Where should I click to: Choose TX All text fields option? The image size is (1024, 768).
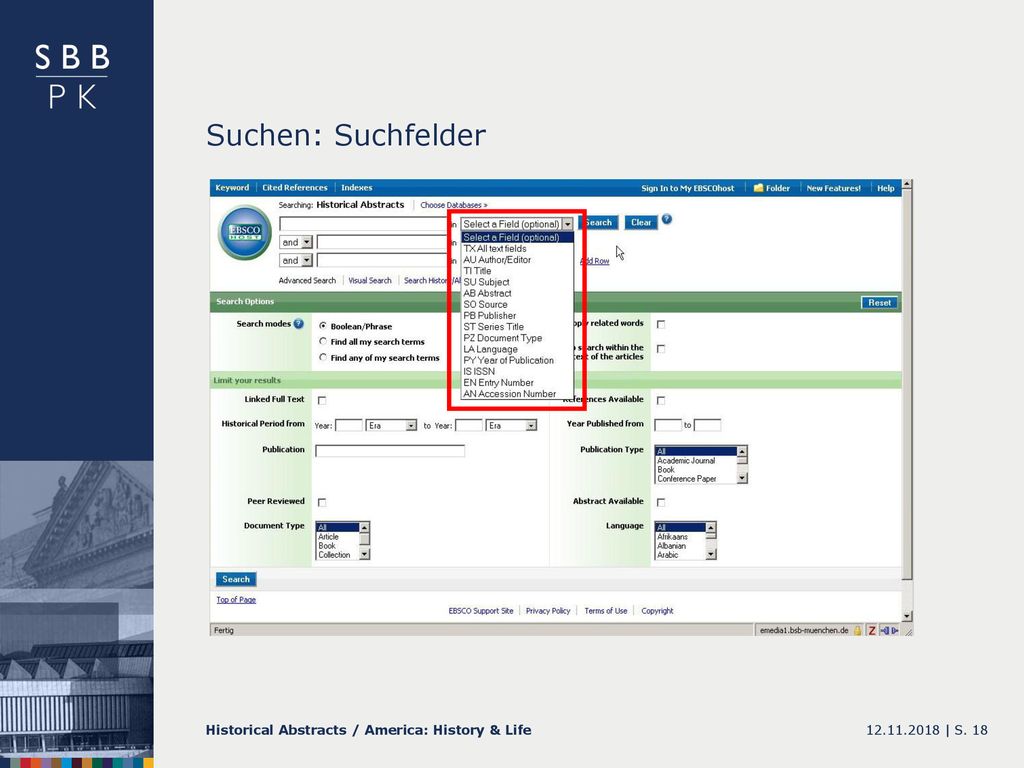coord(517,249)
